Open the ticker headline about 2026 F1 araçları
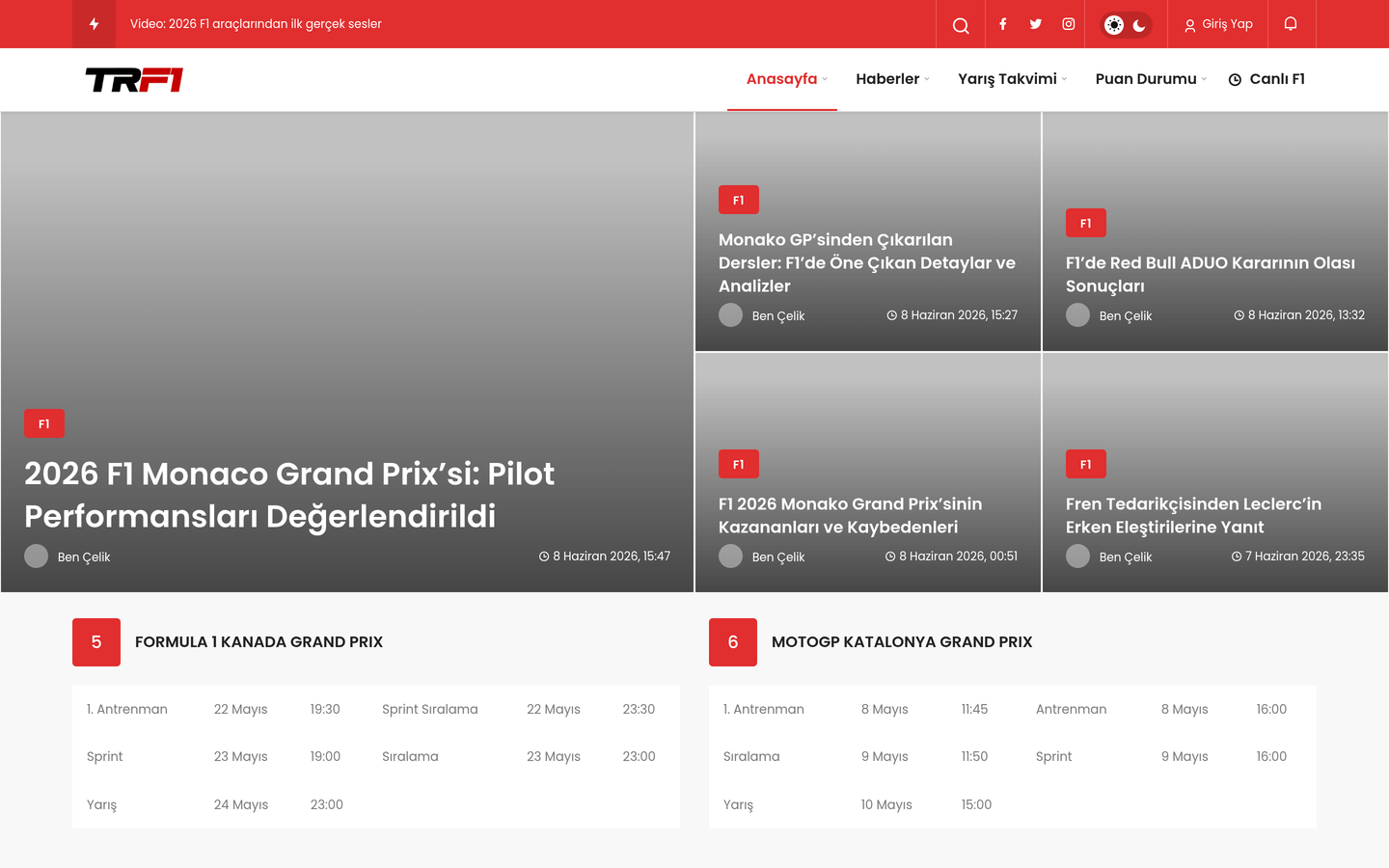 [x=256, y=24]
